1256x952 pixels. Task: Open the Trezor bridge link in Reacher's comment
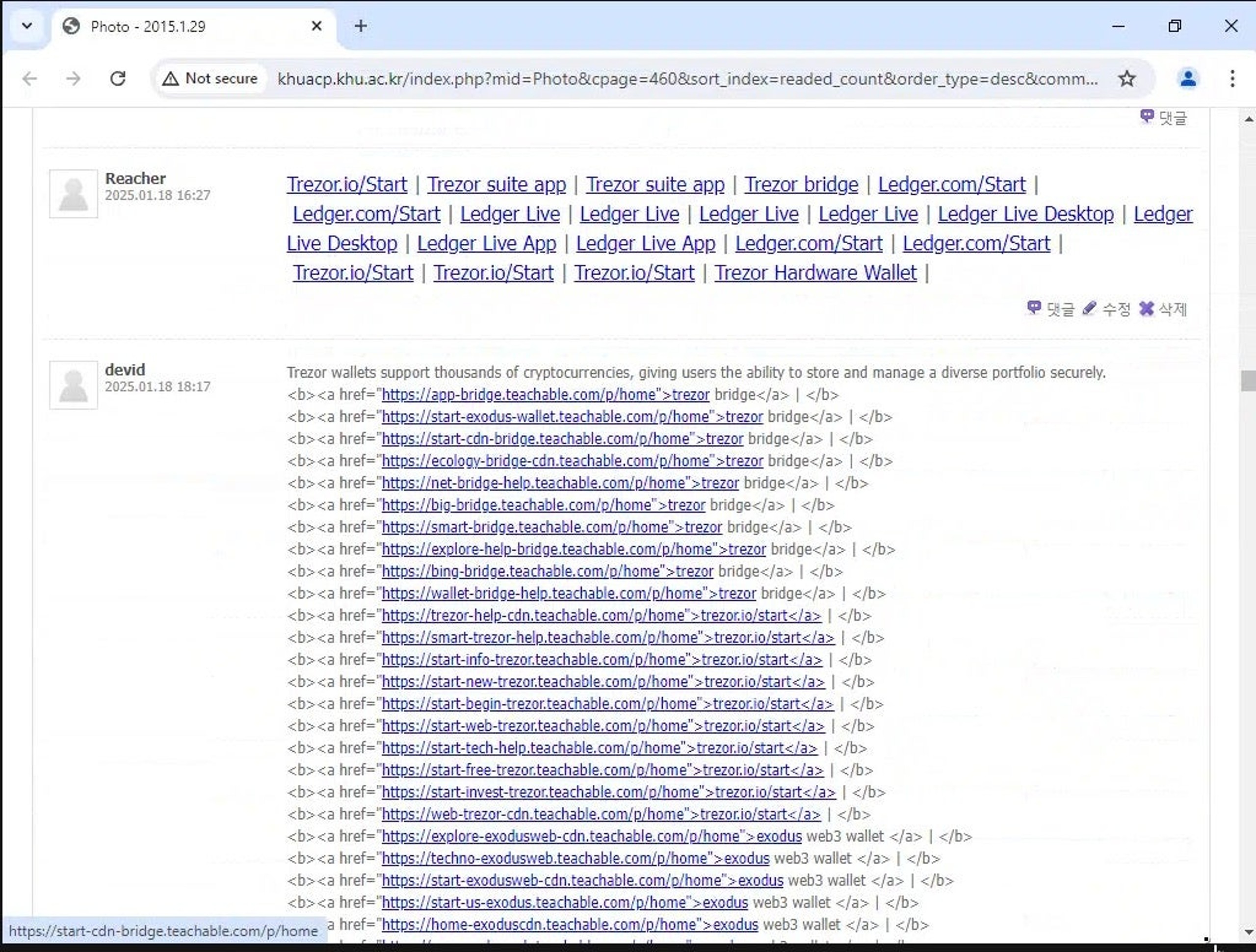[x=801, y=184]
